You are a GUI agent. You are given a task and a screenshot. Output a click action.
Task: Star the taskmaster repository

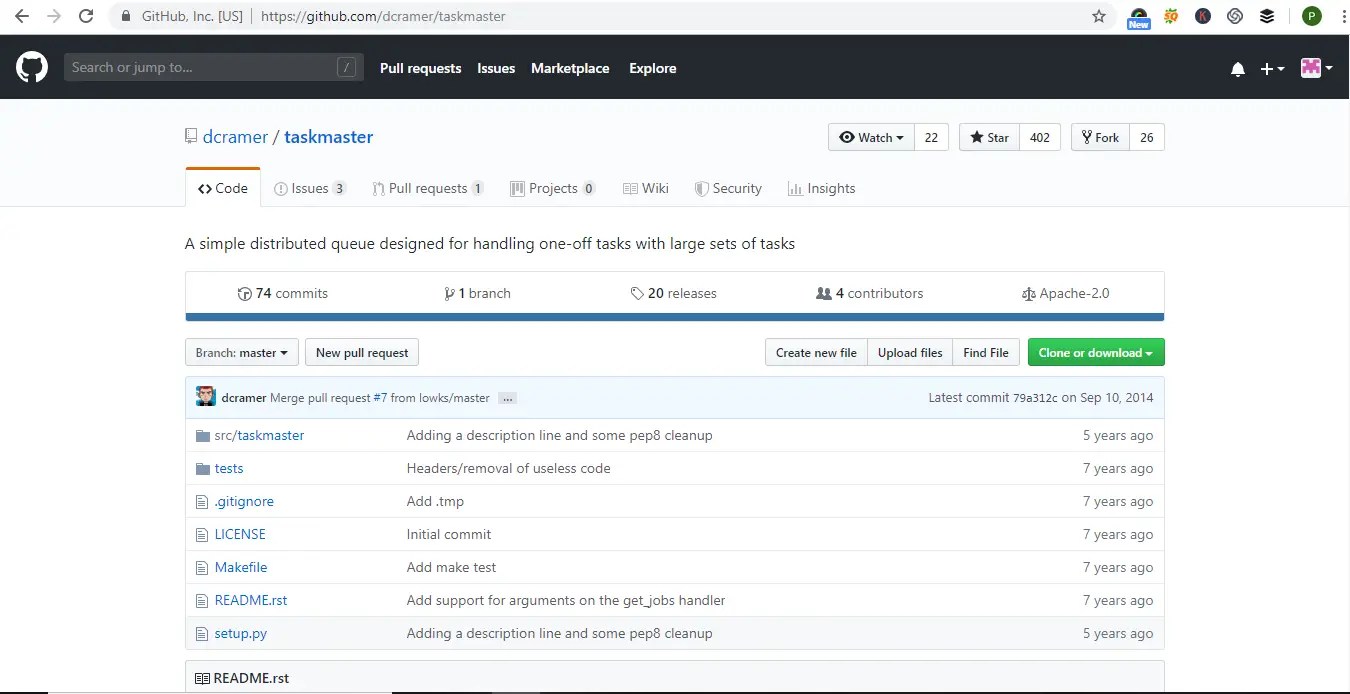pyautogui.click(x=988, y=137)
